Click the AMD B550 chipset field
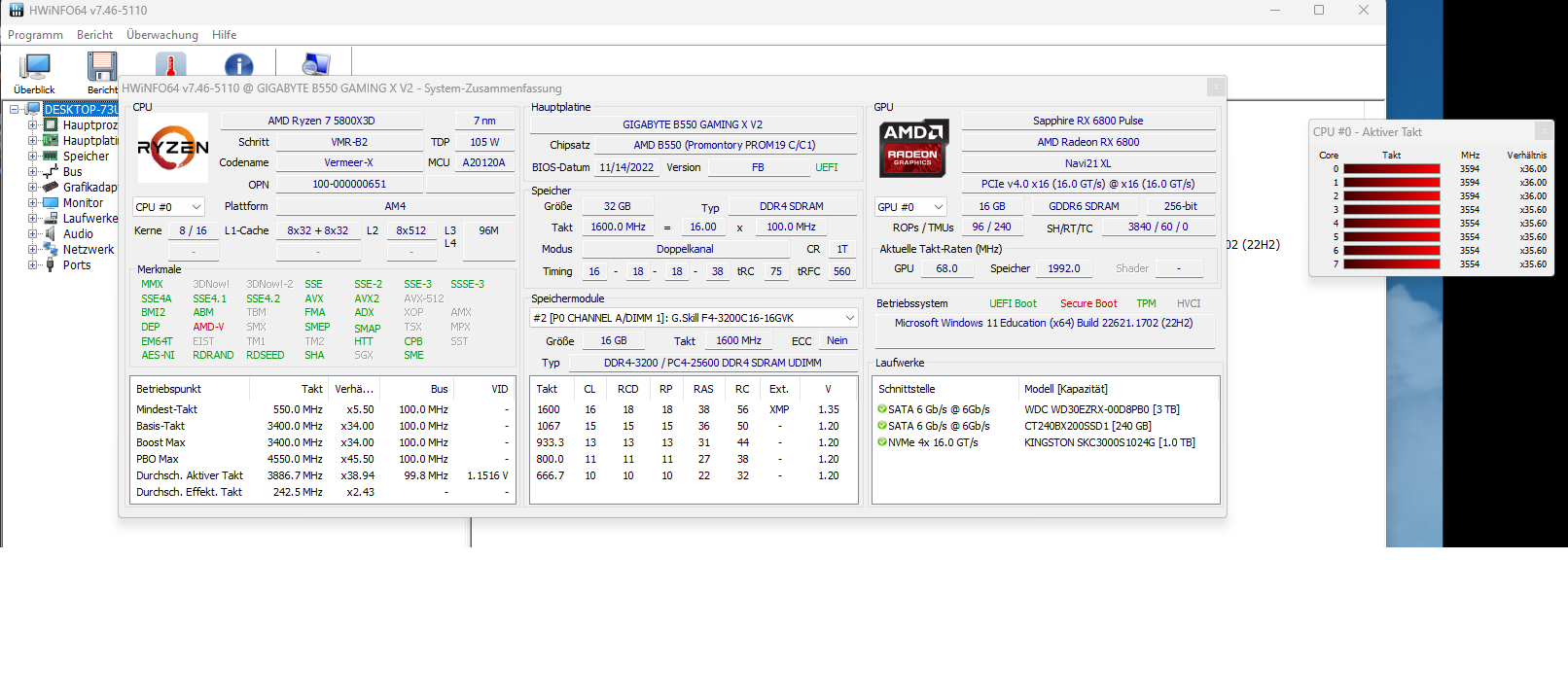This screenshot has height=700, width=1568. 725,145
